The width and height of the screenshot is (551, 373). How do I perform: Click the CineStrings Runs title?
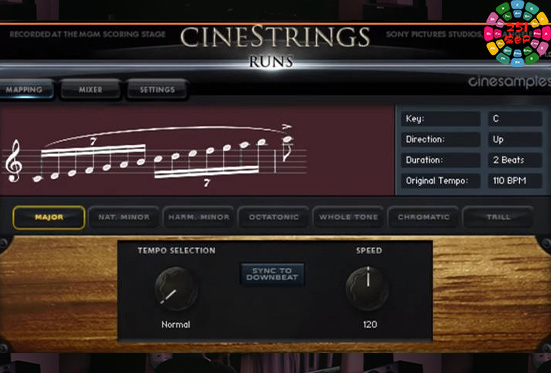point(274,46)
